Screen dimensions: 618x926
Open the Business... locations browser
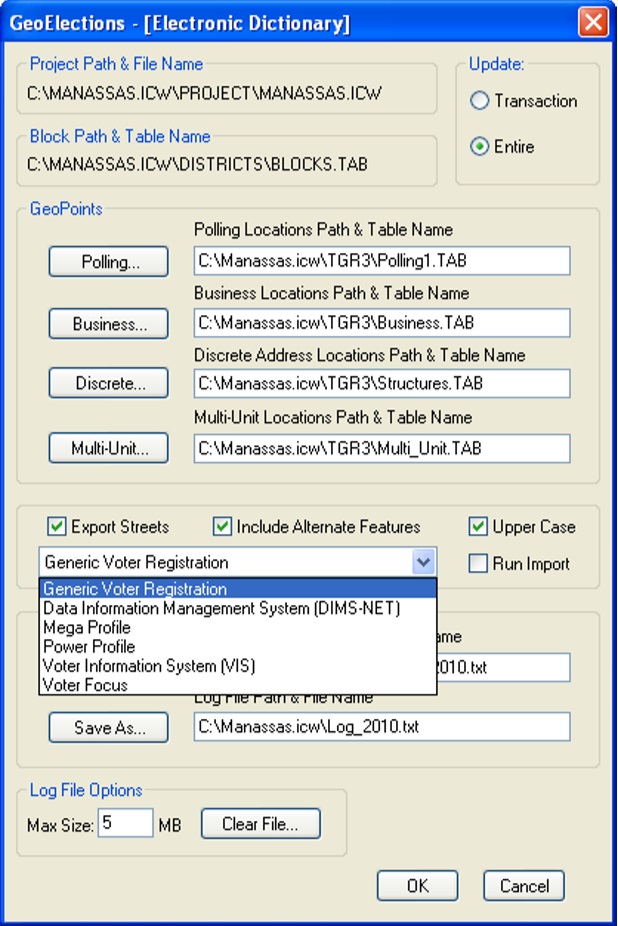point(109,325)
